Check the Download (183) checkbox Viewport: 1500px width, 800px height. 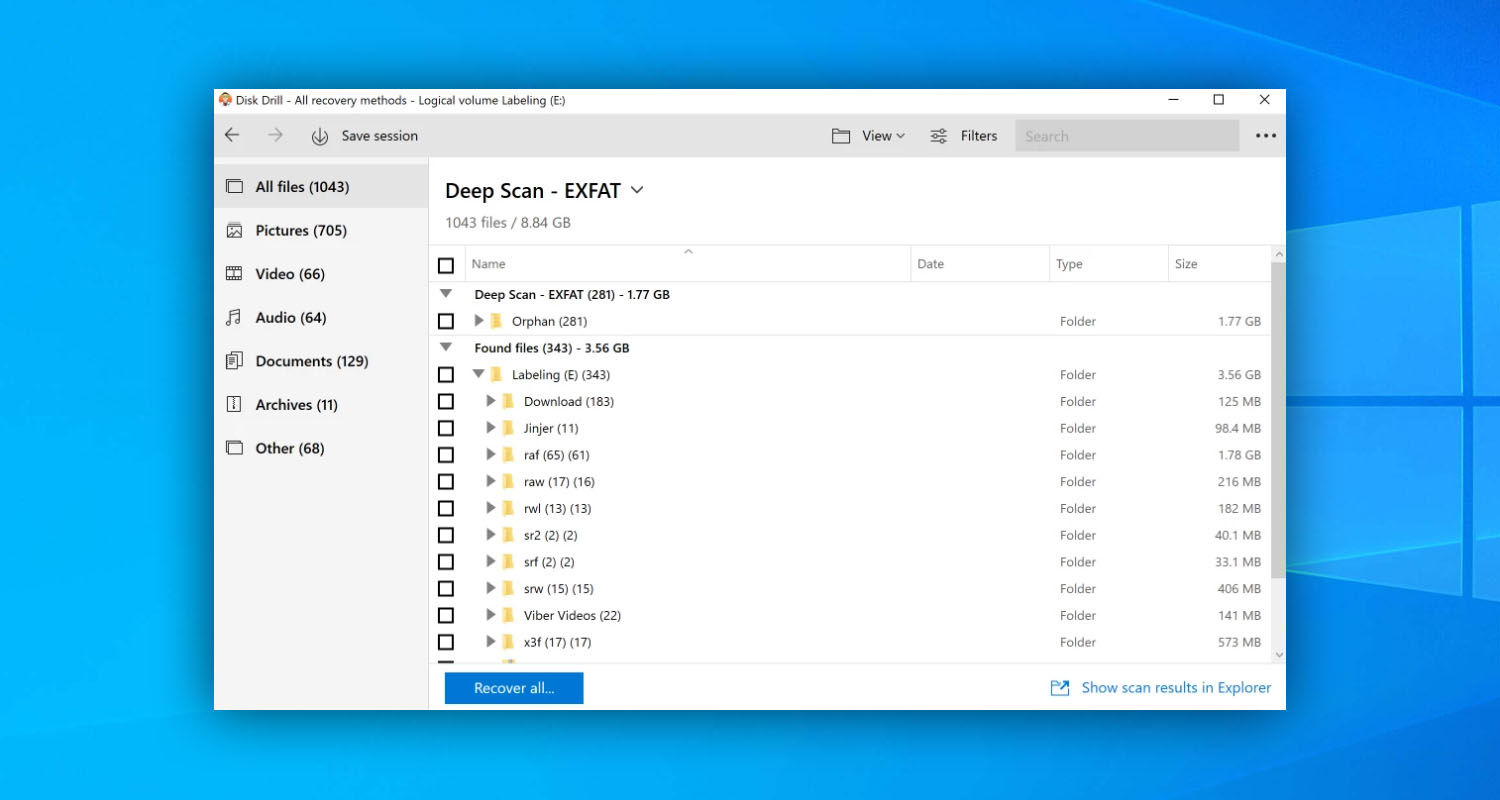pos(446,401)
